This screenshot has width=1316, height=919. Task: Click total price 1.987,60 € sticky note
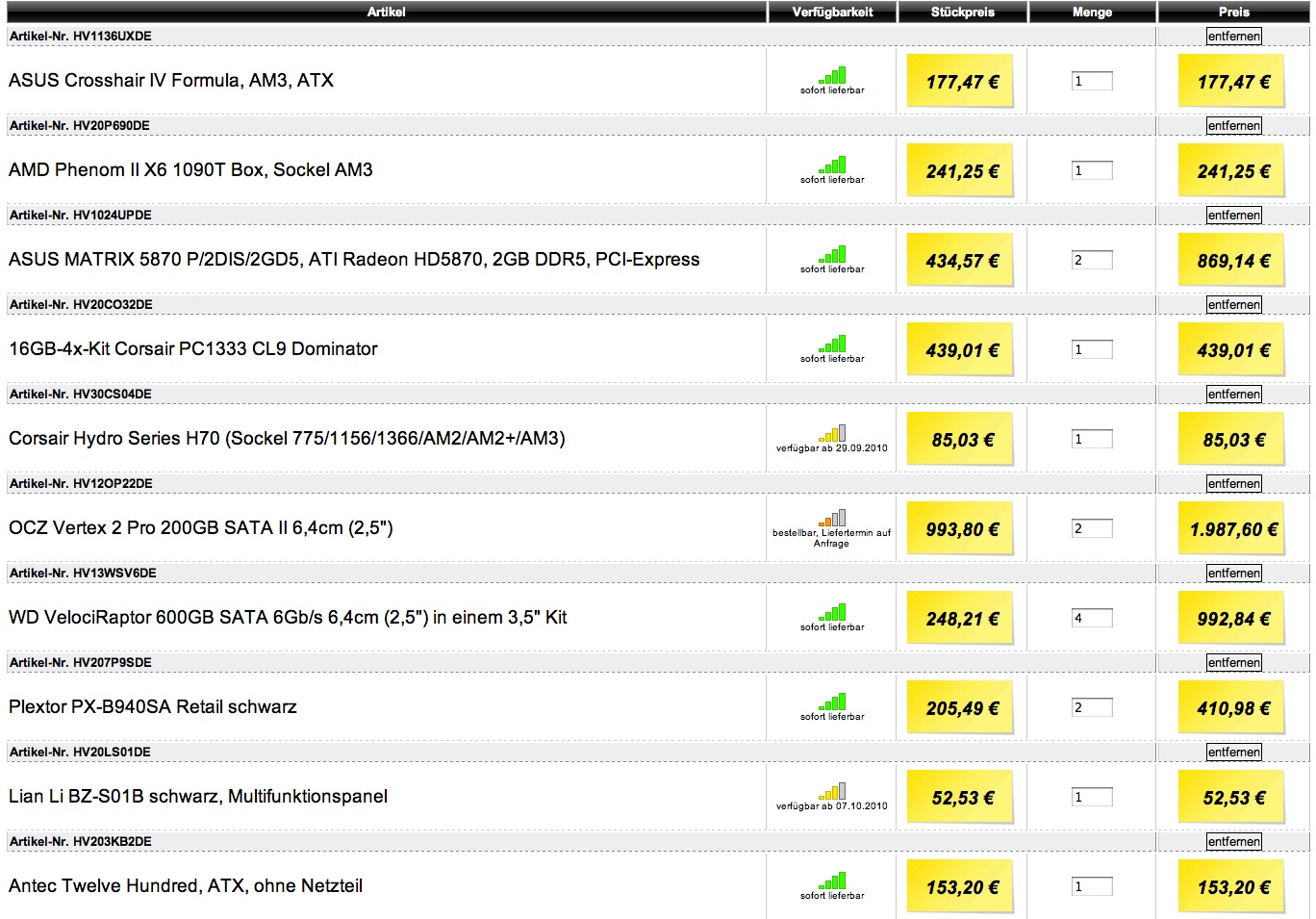click(x=1232, y=528)
